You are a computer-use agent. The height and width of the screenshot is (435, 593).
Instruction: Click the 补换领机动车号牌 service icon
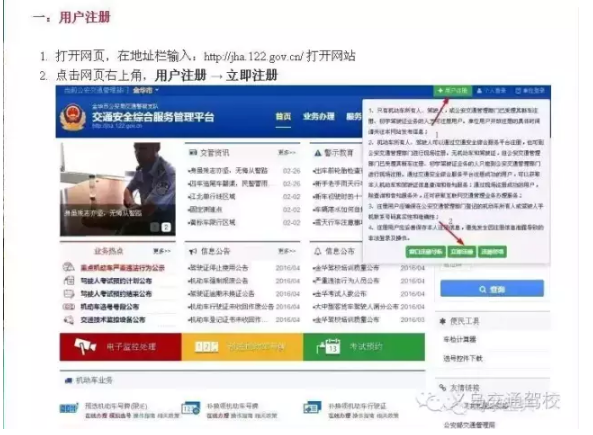click(191, 408)
